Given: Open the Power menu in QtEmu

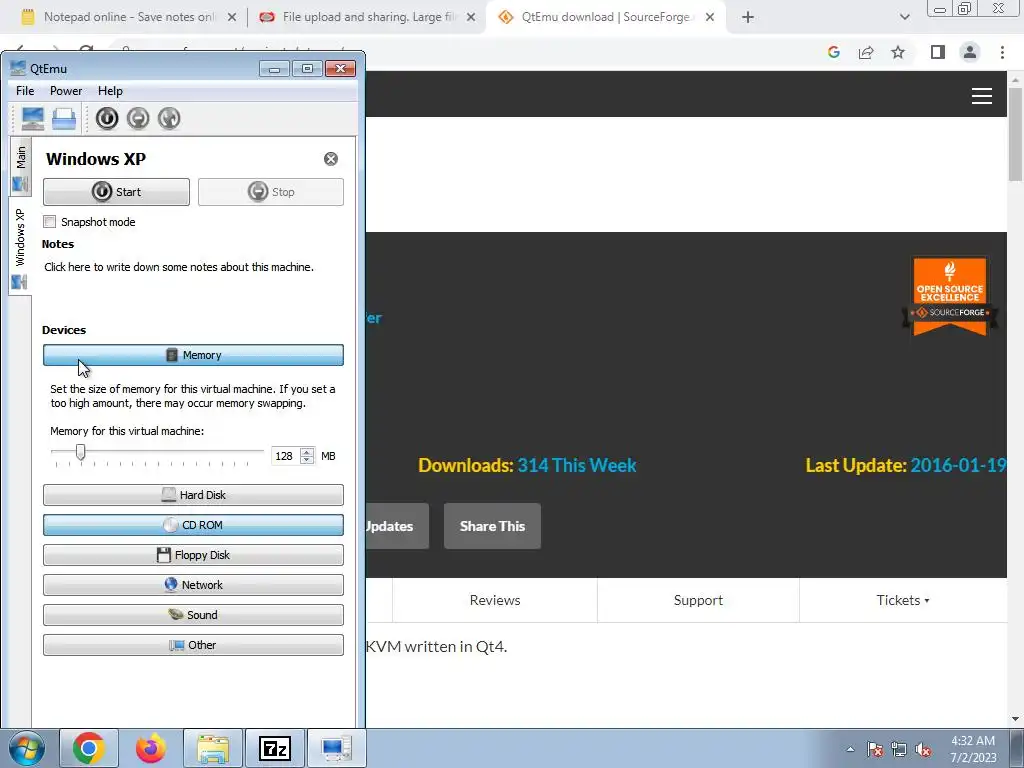Looking at the screenshot, I should coord(66,91).
